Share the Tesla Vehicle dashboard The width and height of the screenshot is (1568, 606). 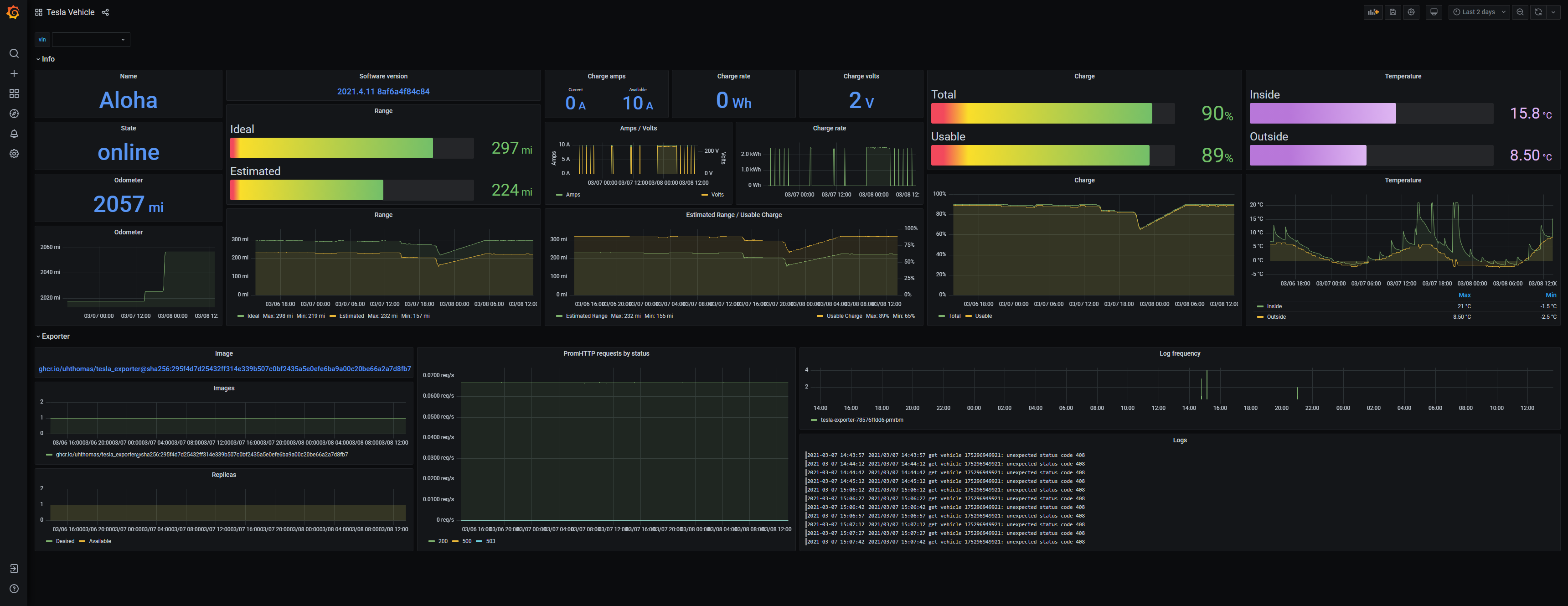pos(105,12)
